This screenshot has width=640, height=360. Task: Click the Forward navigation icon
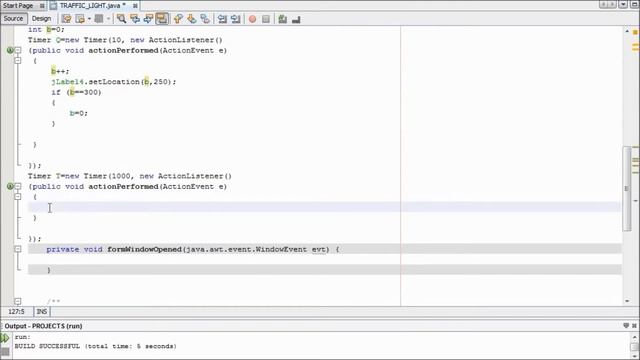99,19
